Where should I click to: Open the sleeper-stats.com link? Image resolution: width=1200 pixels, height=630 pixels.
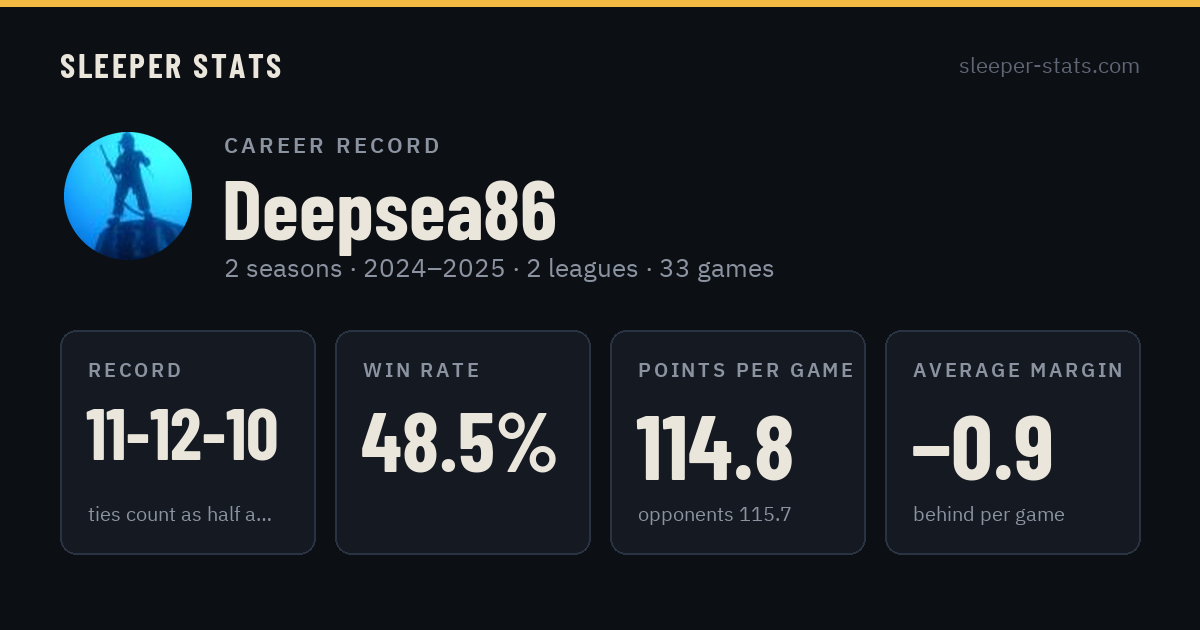(1049, 66)
